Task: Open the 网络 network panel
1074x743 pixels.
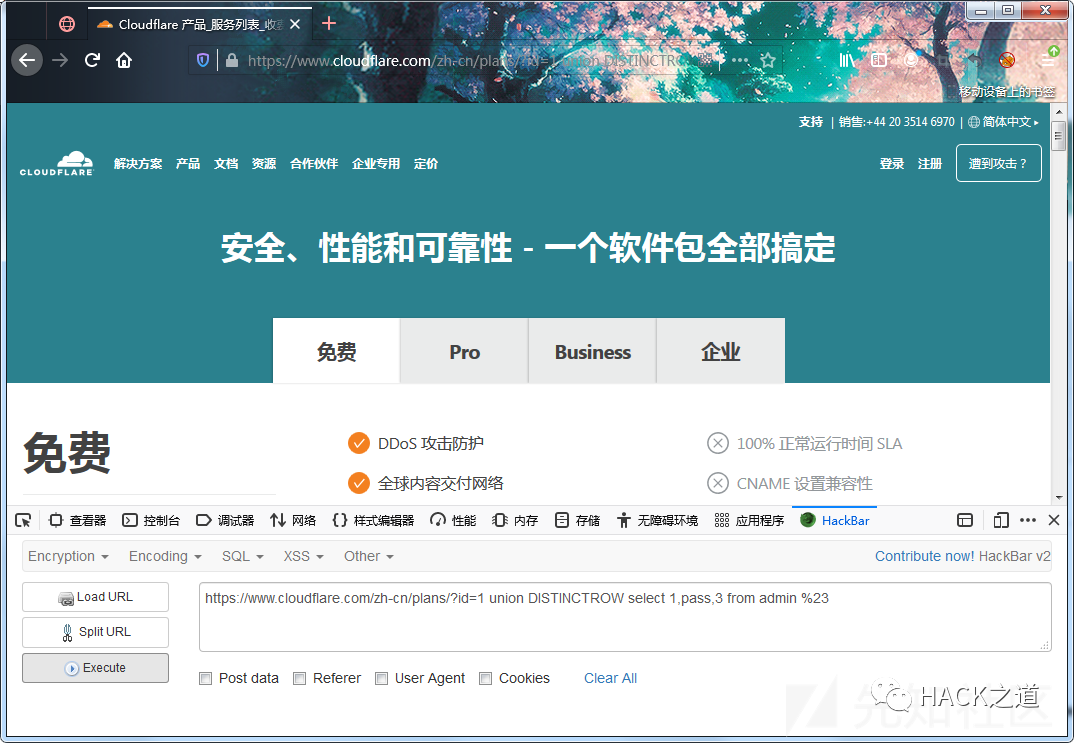Action: (293, 520)
